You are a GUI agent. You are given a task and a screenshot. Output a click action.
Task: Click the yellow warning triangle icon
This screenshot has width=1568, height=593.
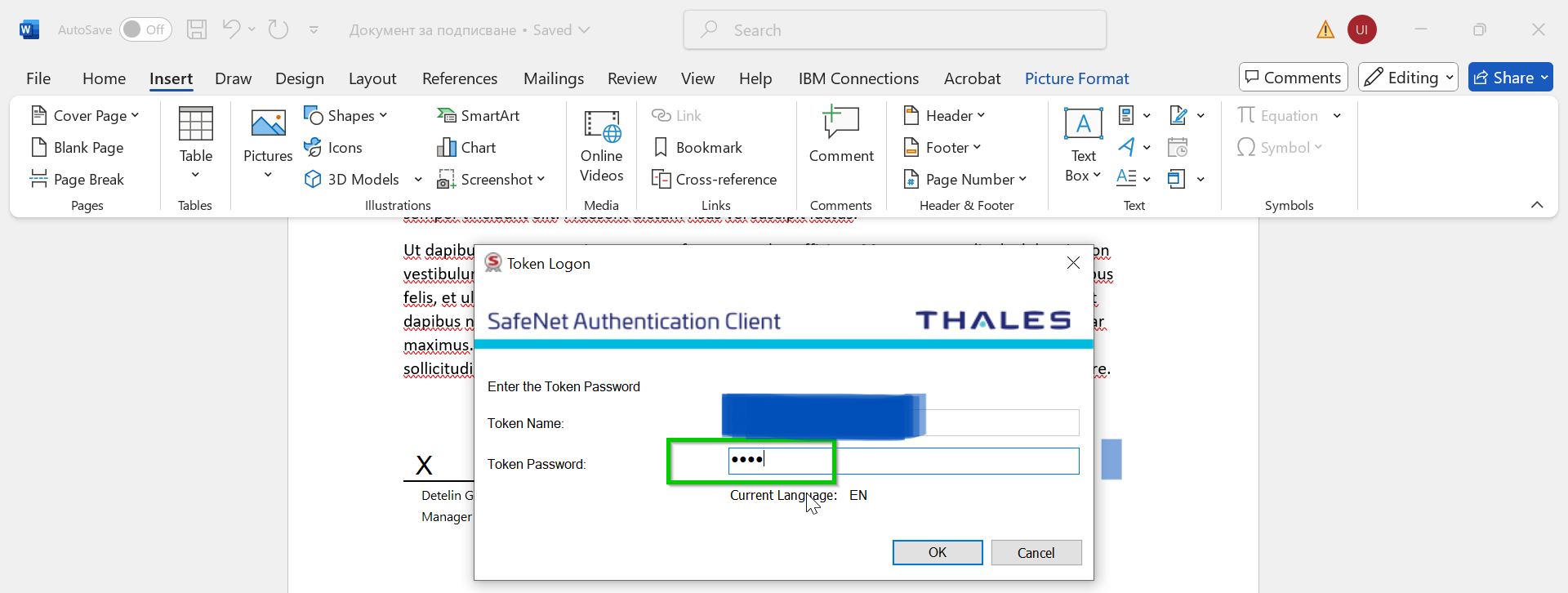(1325, 29)
